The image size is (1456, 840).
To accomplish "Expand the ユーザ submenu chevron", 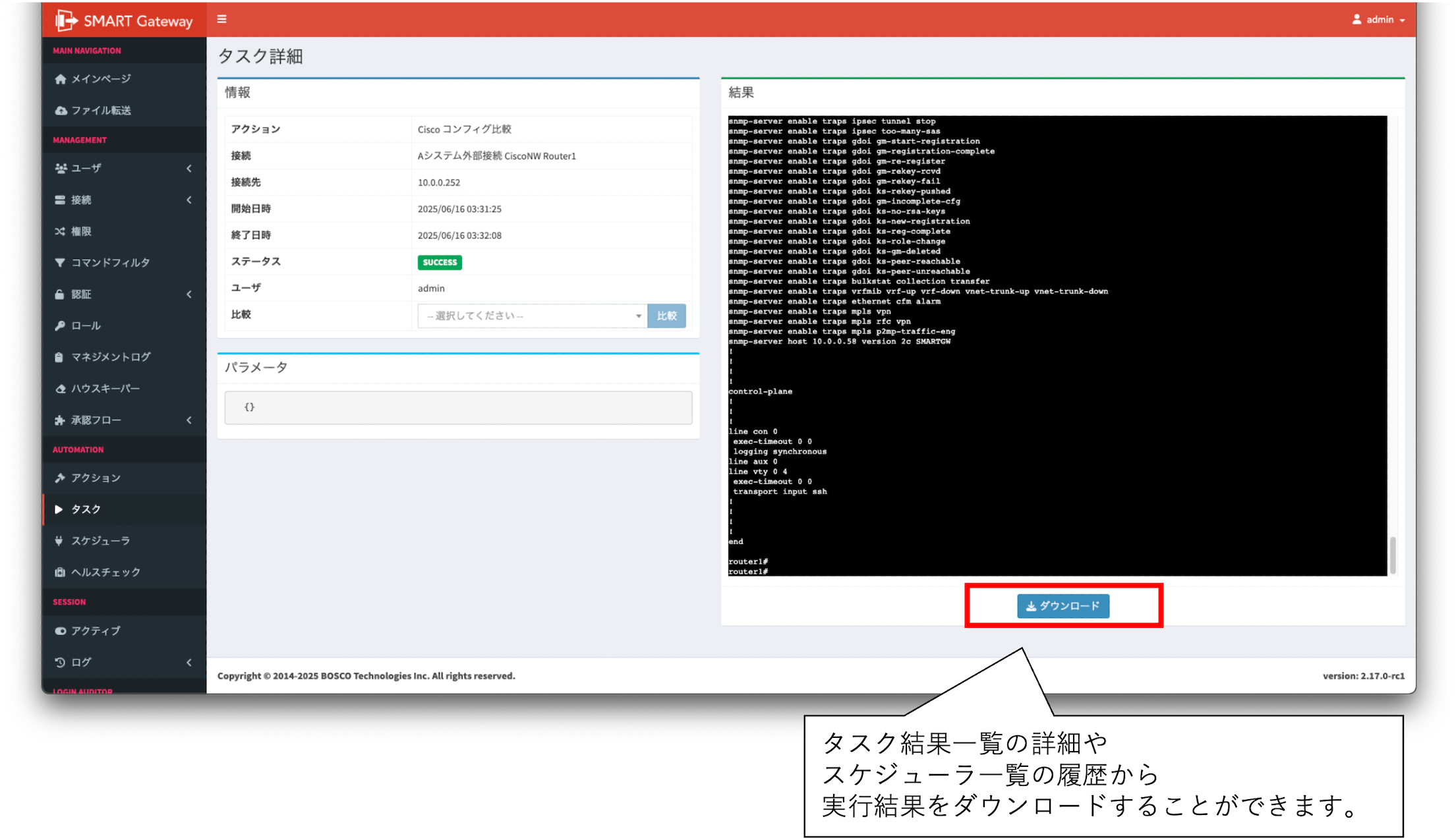I will [x=189, y=169].
